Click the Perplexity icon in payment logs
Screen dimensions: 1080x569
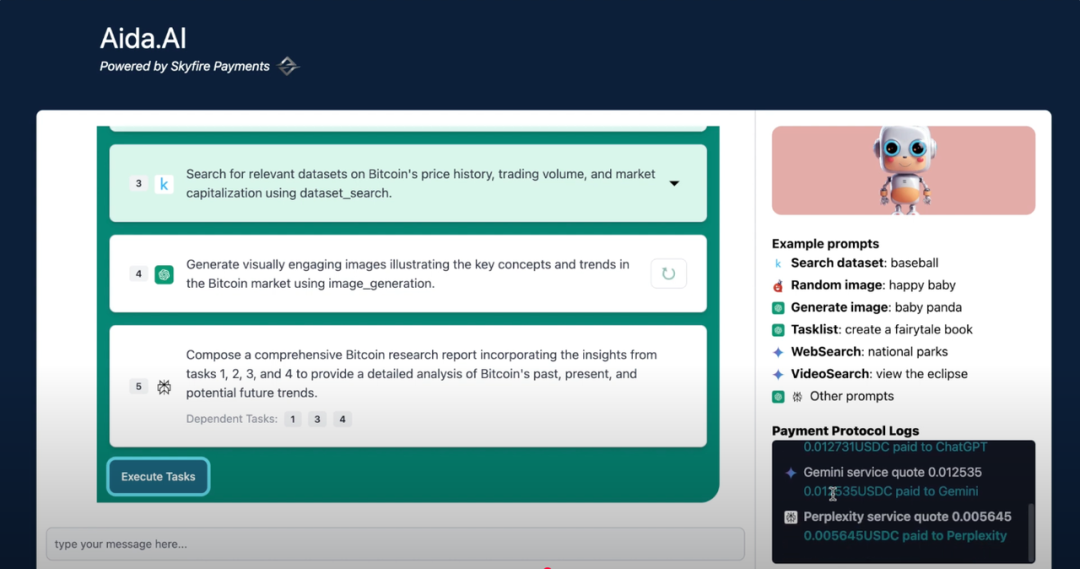click(791, 517)
